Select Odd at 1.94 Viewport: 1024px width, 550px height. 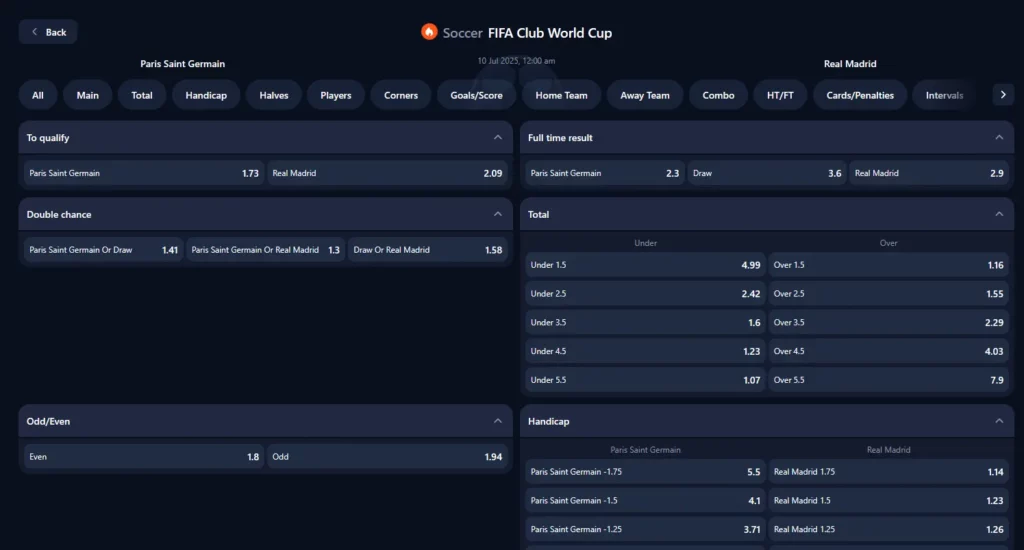point(387,457)
